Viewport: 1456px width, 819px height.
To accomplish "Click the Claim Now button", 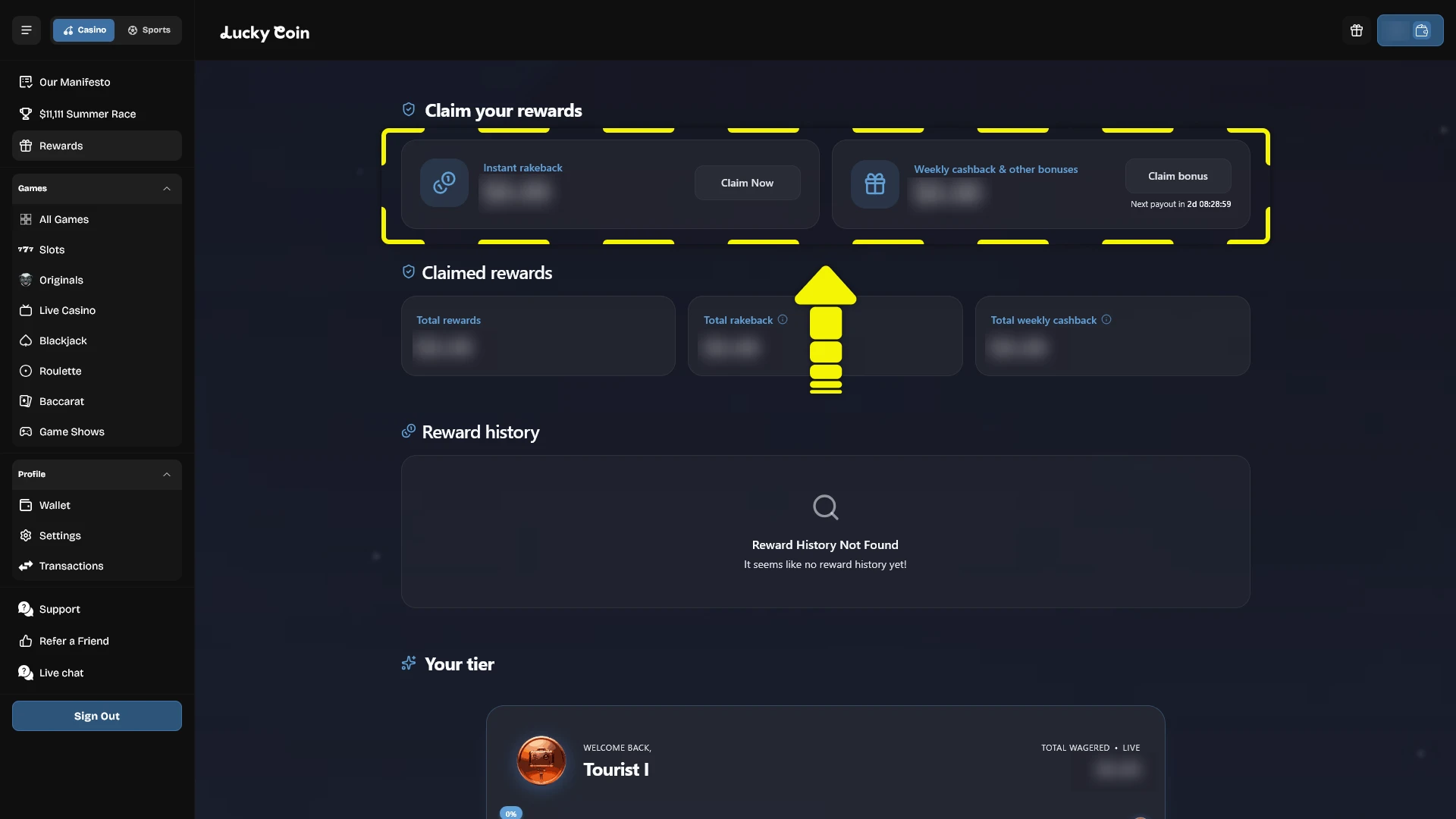I will pyautogui.click(x=747, y=183).
